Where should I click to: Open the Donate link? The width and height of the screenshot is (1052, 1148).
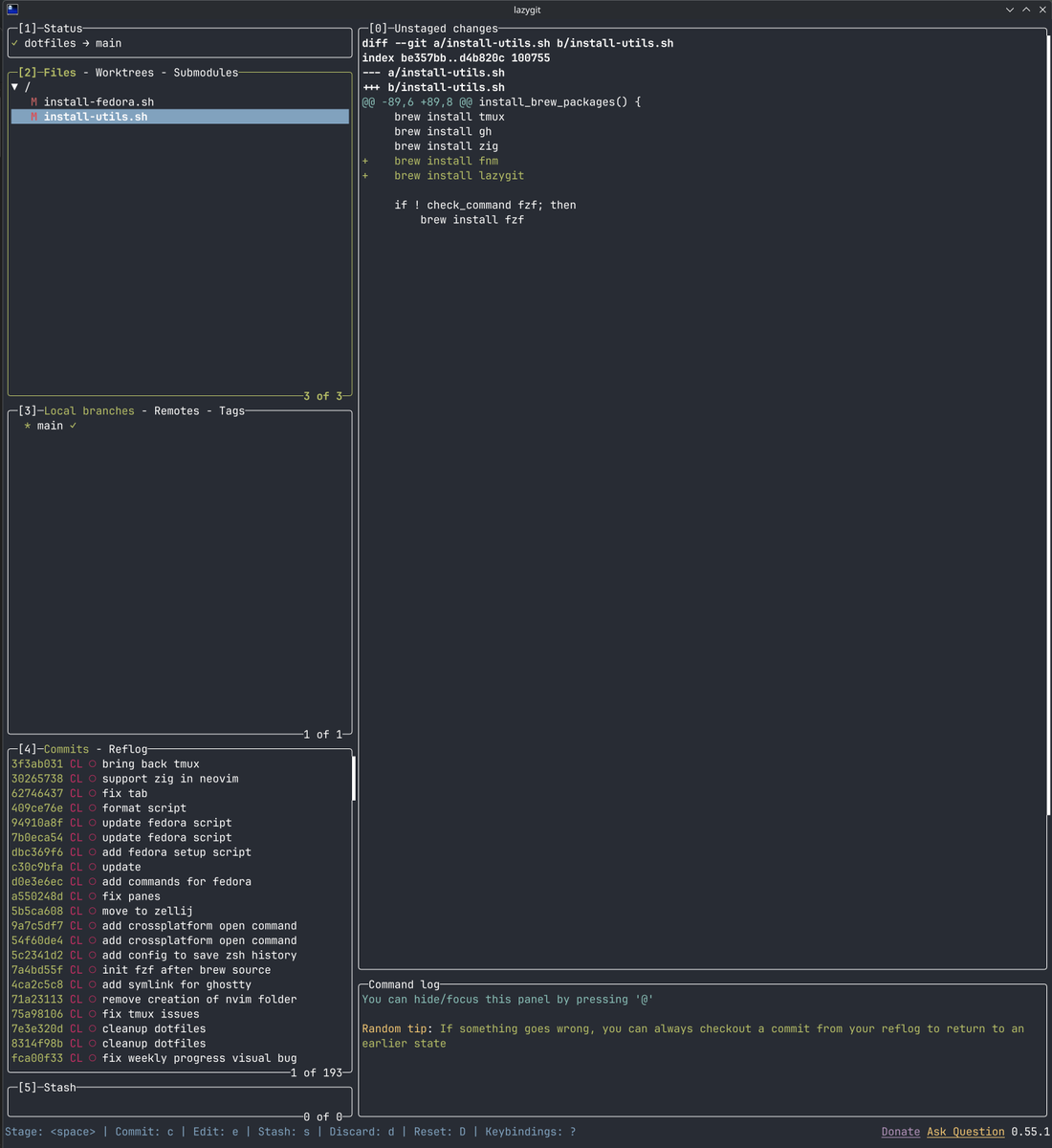901,1133
